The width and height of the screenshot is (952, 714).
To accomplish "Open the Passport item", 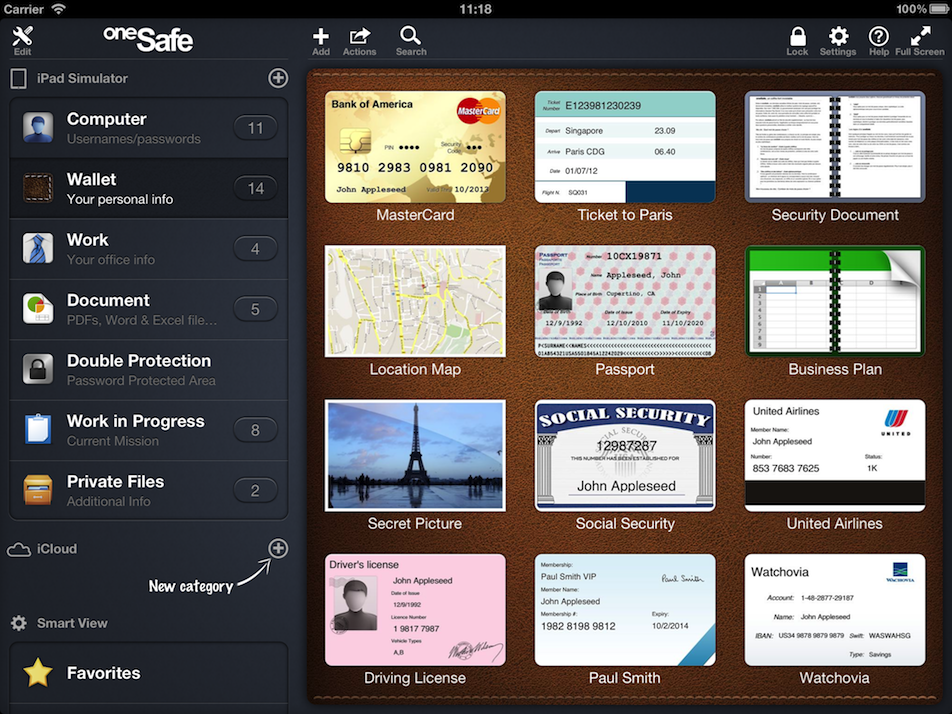I will coord(625,301).
